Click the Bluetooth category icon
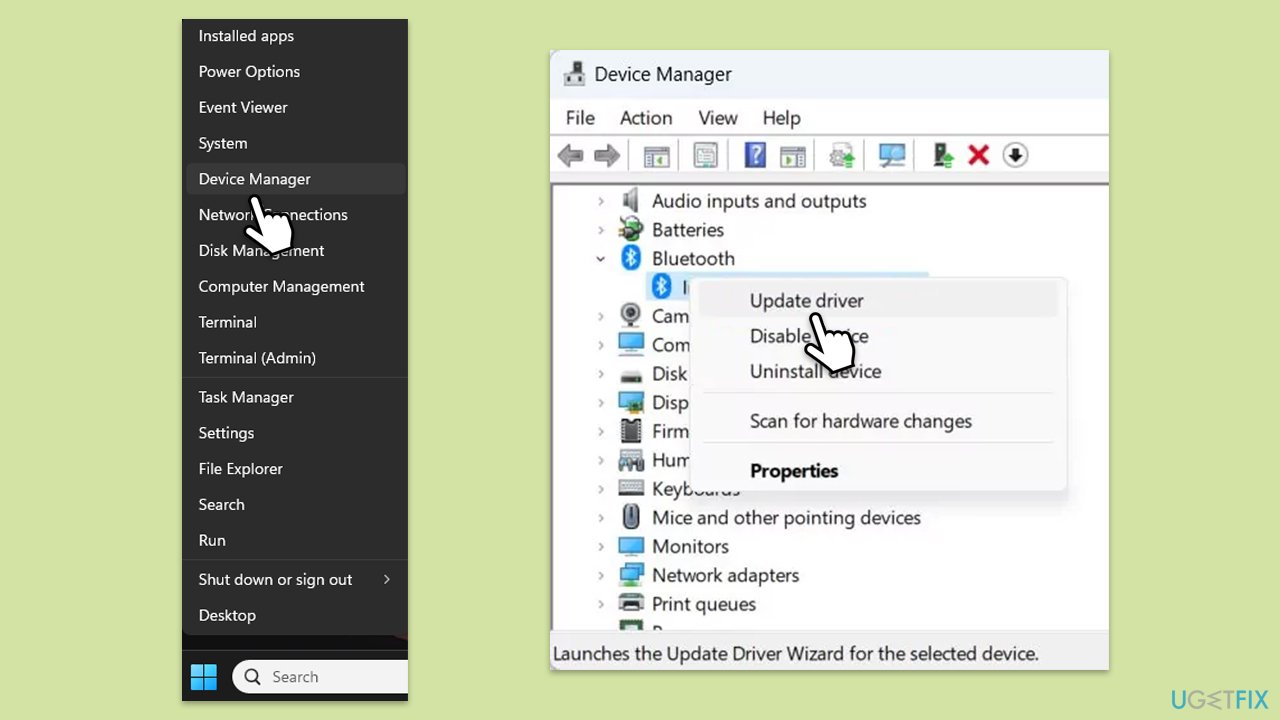 coord(630,258)
